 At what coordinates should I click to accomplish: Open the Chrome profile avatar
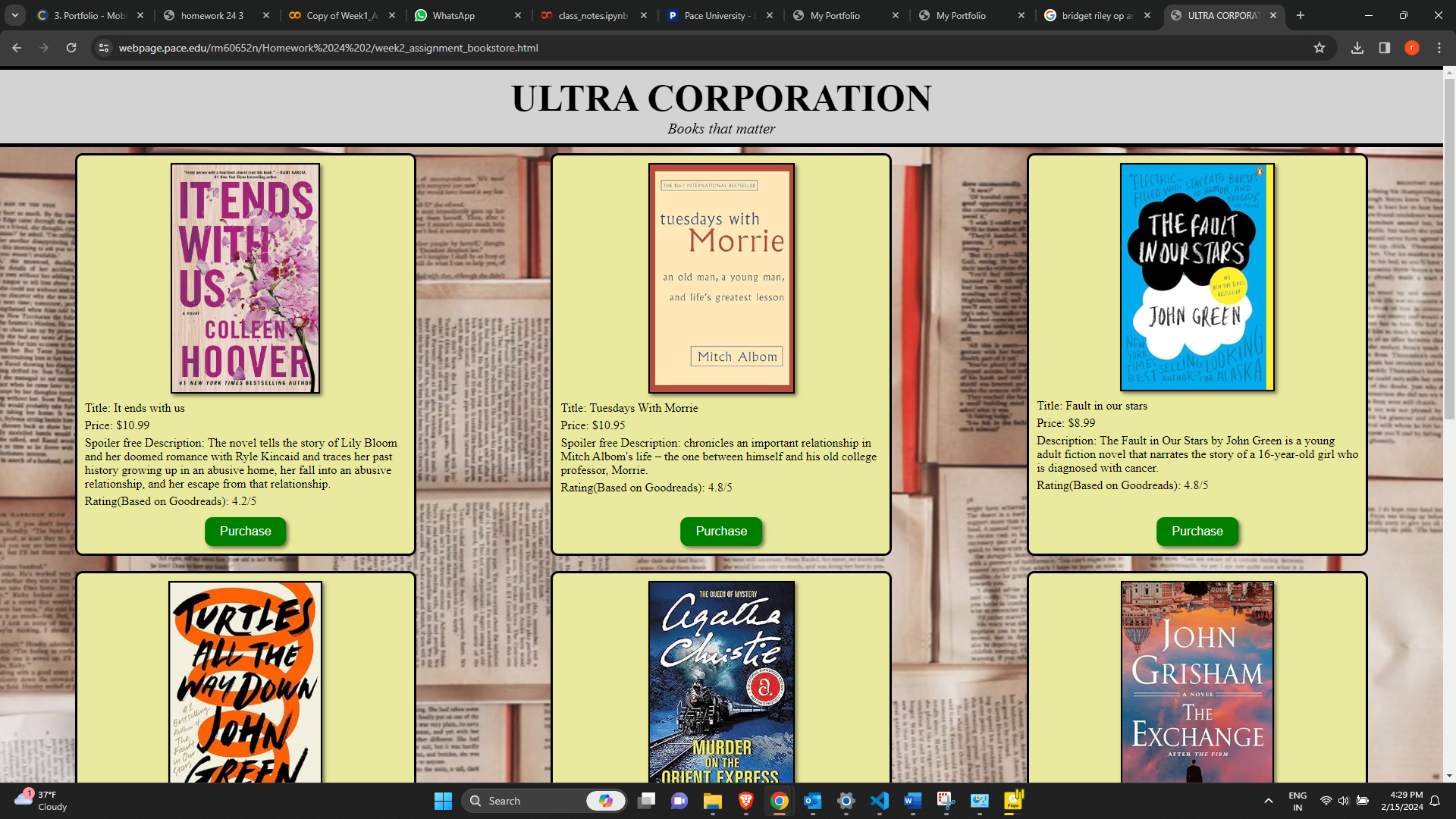click(x=1411, y=48)
